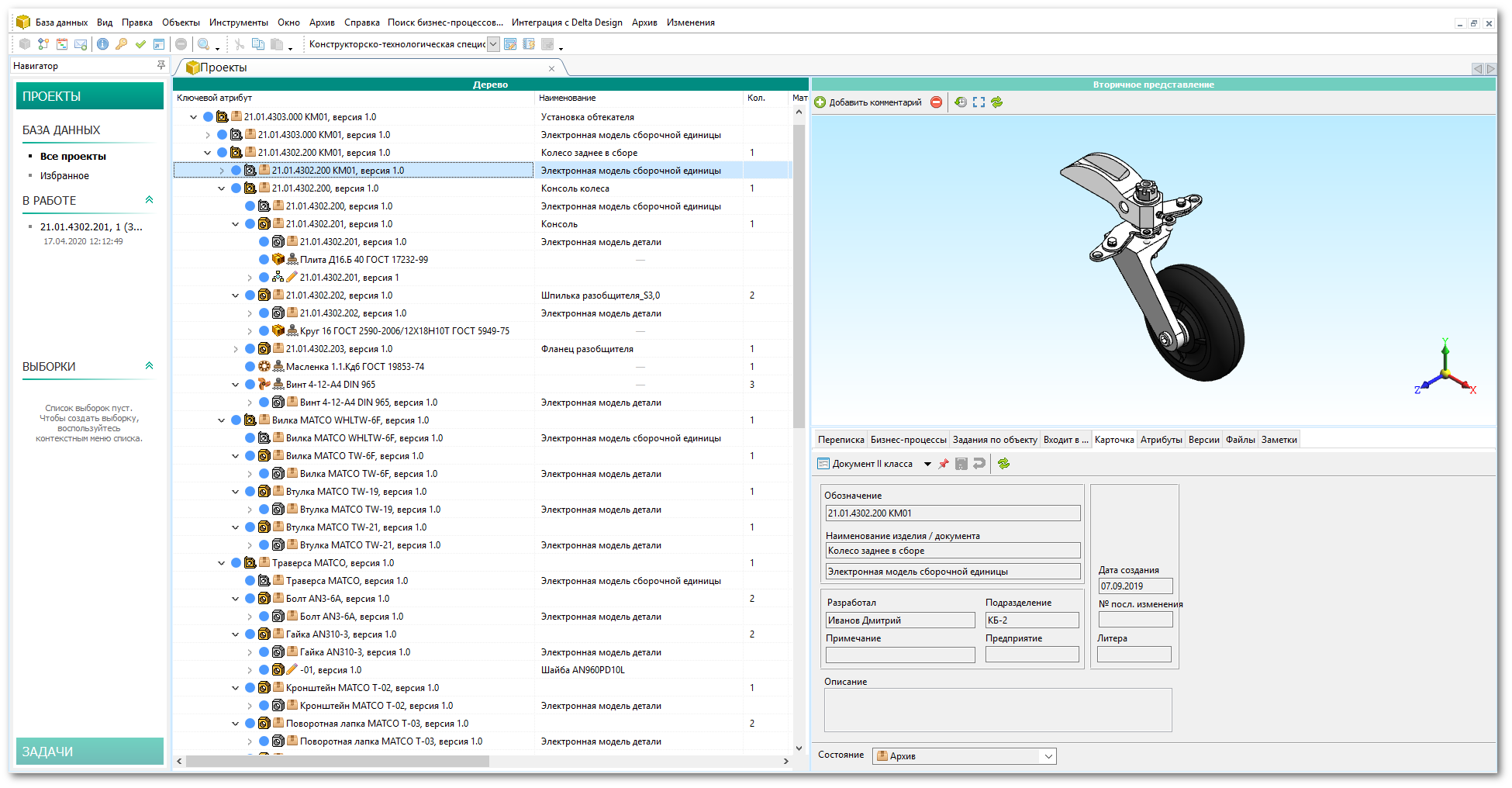This screenshot has width=1512, height=788.
Task: Click the blue info icon in toolbar
Action: [x=102, y=44]
